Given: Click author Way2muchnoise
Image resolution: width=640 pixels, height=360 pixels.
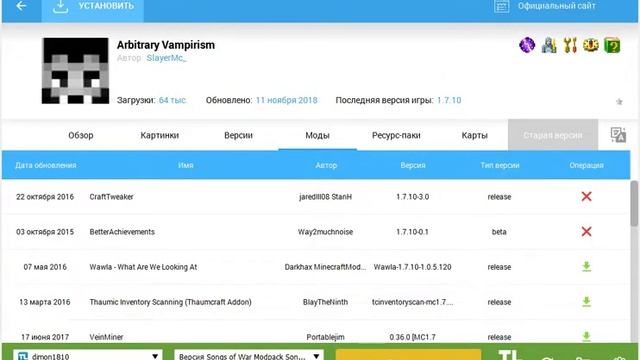Looking at the screenshot, I should (325, 232).
